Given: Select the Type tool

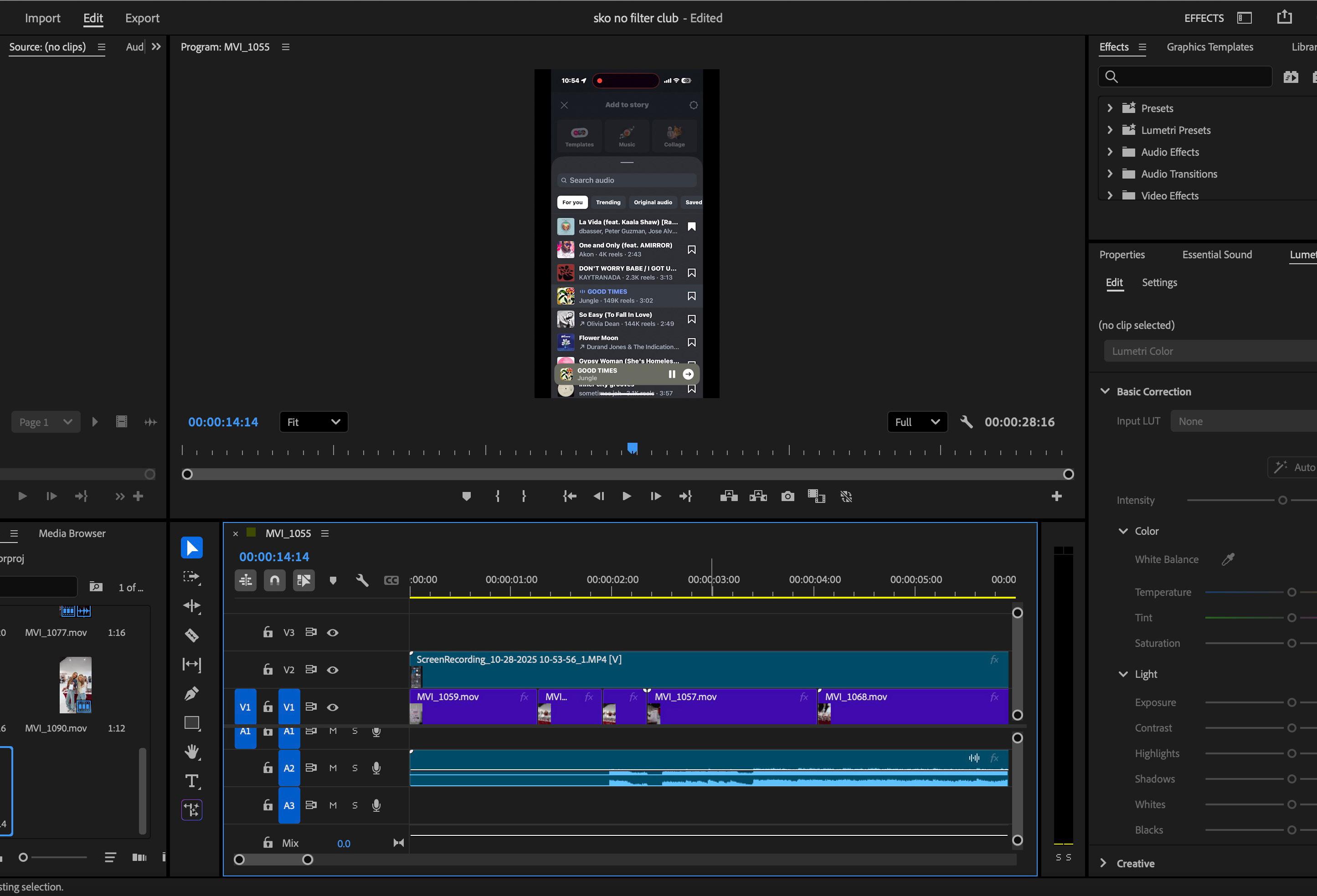Looking at the screenshot, I should (x=191, y=781).
